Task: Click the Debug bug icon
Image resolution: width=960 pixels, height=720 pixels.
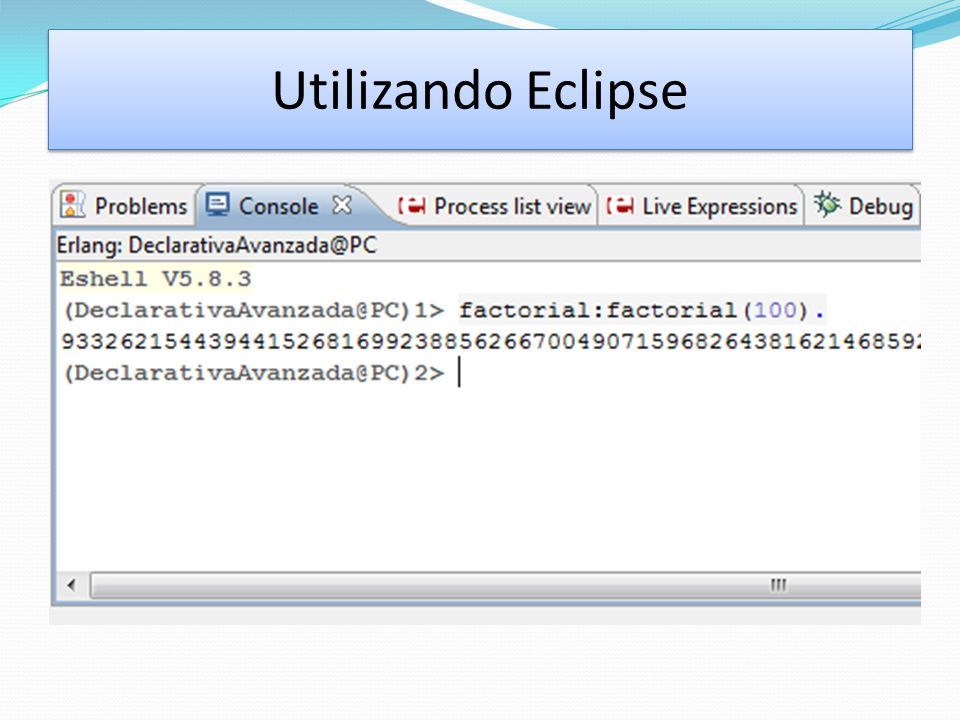Action: coord(827,204)
